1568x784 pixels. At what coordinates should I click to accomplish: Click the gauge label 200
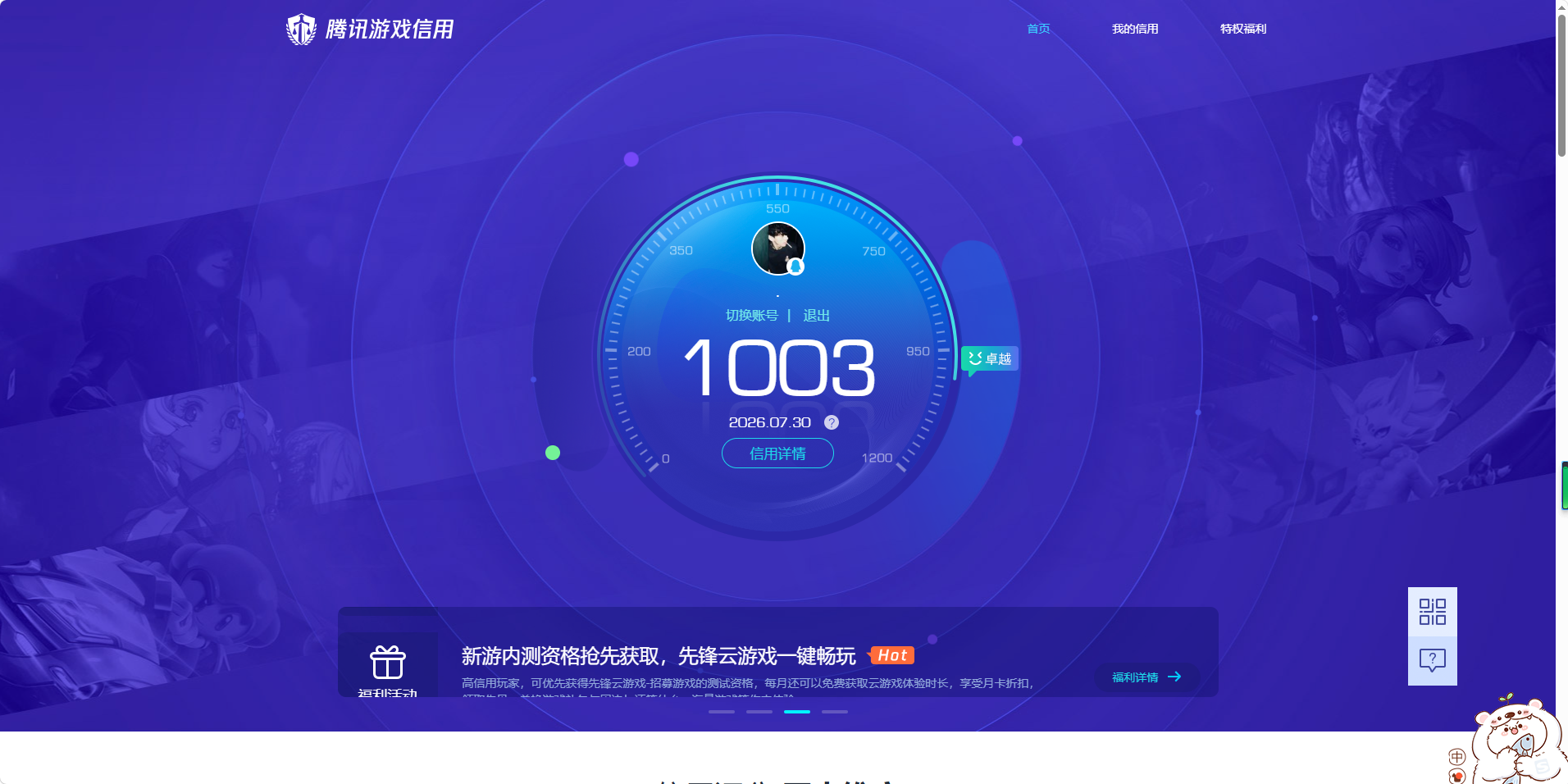(639, 351)
